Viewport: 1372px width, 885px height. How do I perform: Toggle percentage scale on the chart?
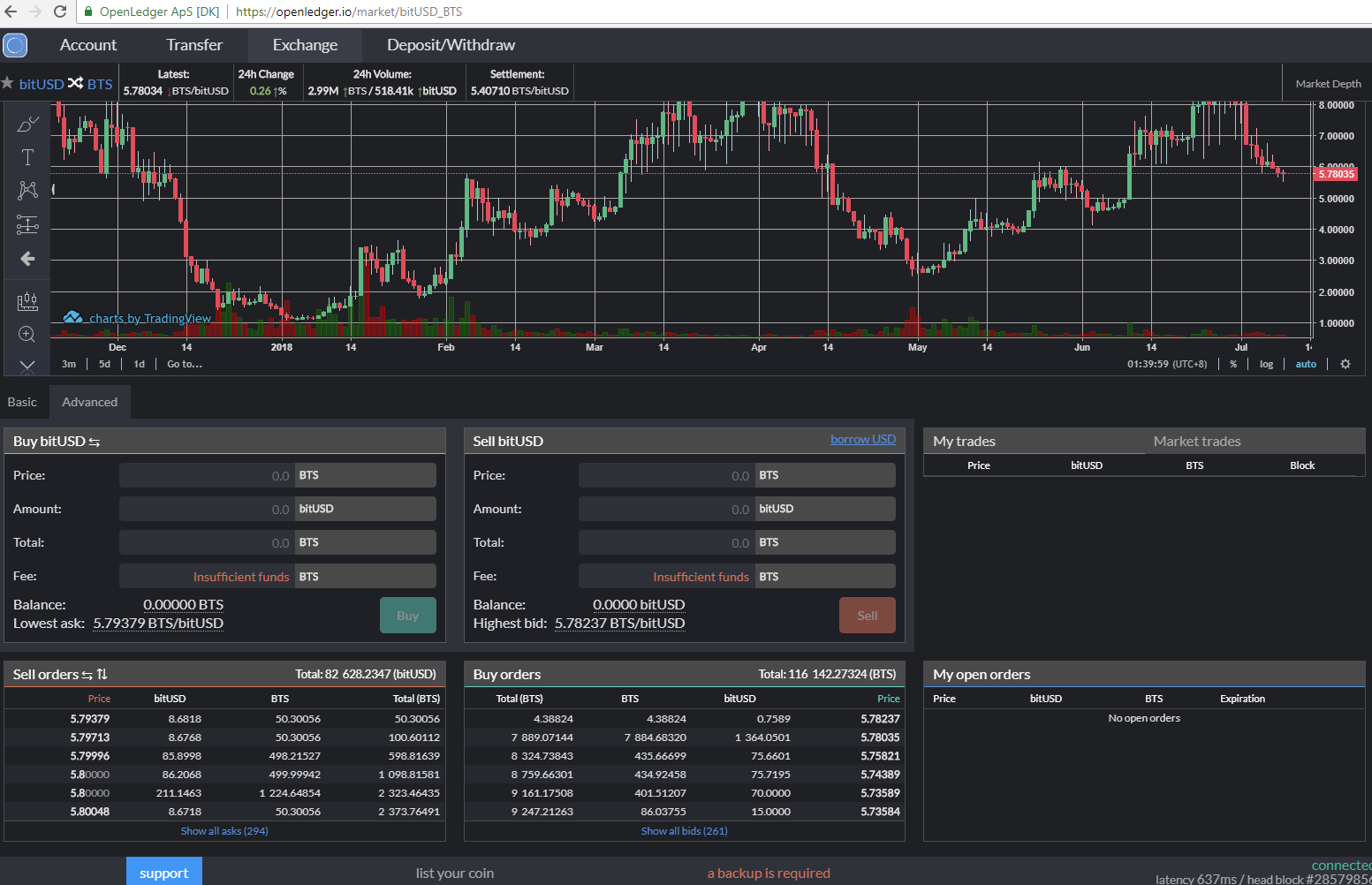click(1233, 364)
